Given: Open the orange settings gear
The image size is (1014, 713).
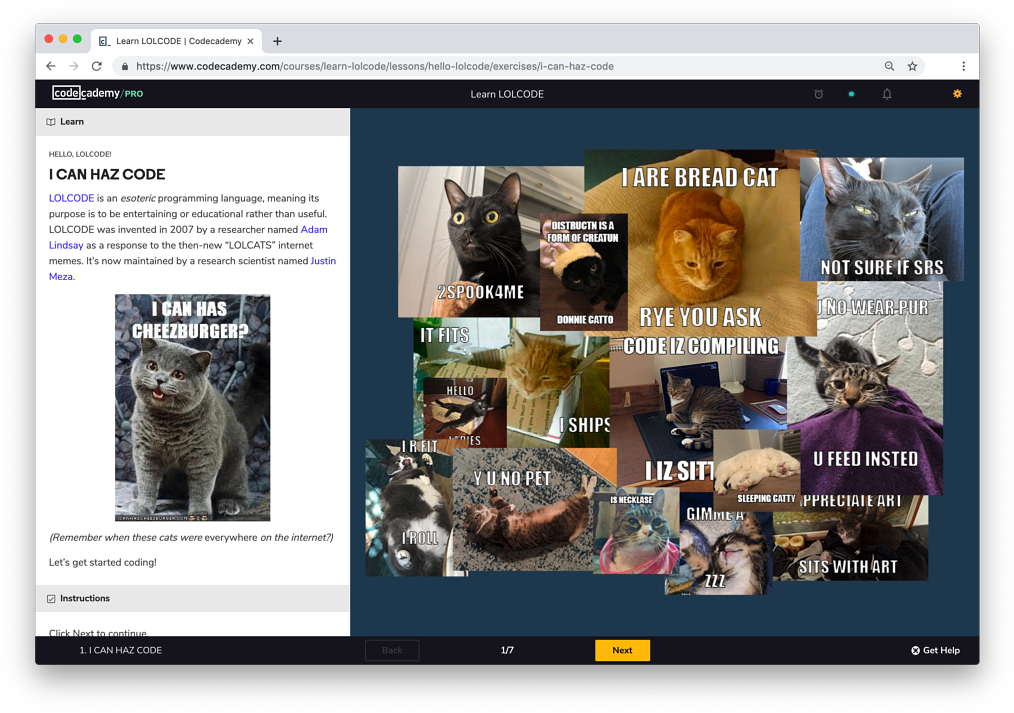Looking at the screenshot, I should click(x=957, y=94).
